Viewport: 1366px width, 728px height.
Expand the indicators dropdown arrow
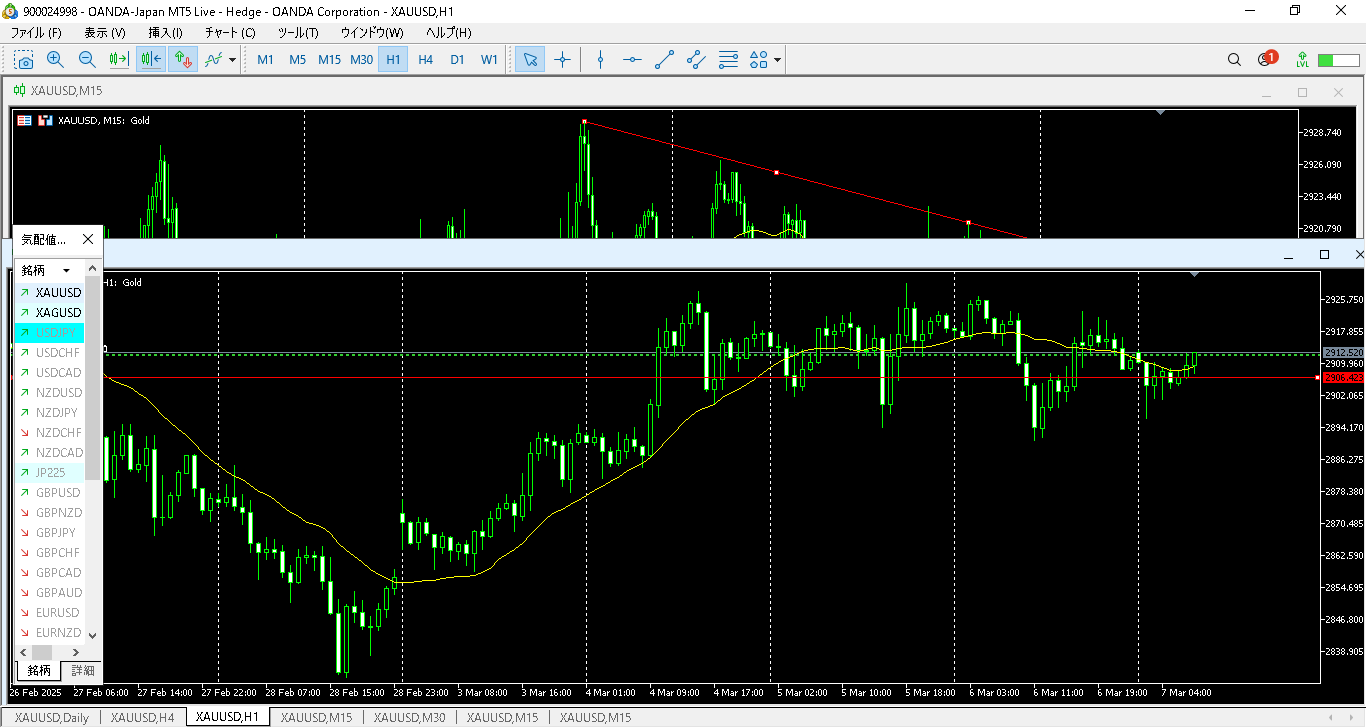(x=233, y=59)
